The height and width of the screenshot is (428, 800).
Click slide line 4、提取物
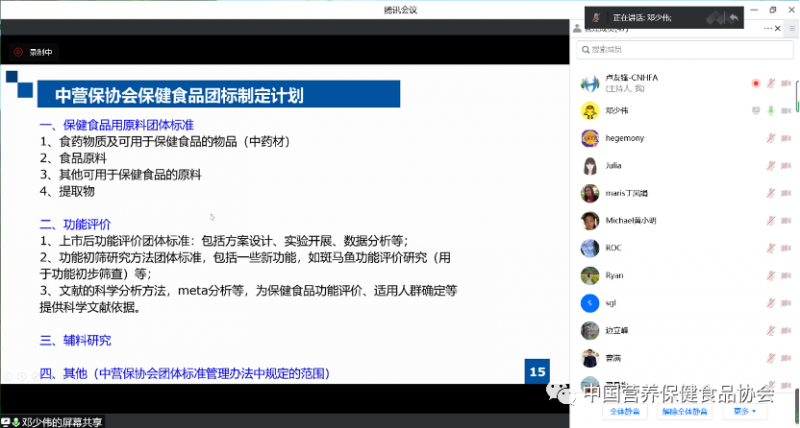[67, 191]
